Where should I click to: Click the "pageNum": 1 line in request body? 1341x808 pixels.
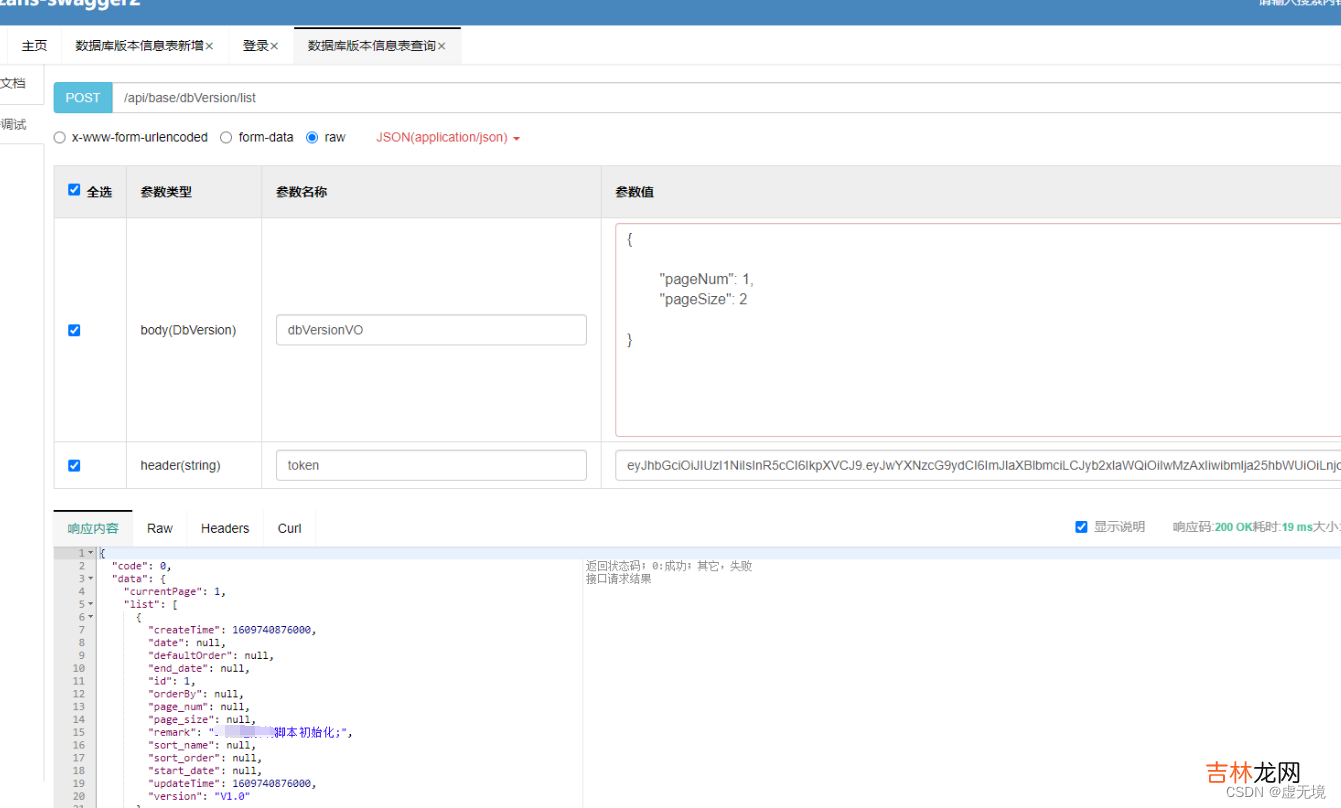coord(706,279)
